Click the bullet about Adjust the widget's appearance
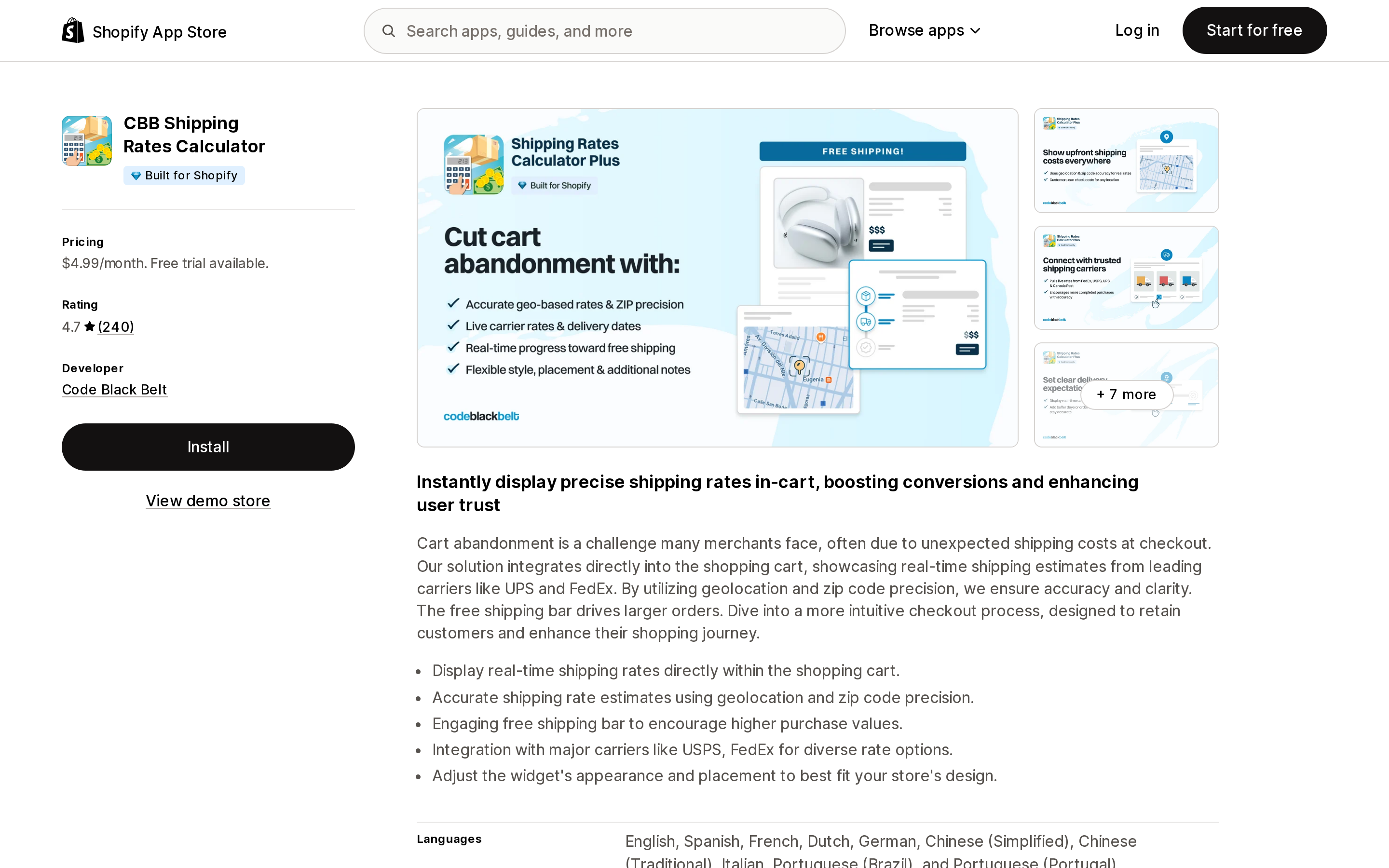The height and width of the screenshot is (868, 1389). [715, 776]
